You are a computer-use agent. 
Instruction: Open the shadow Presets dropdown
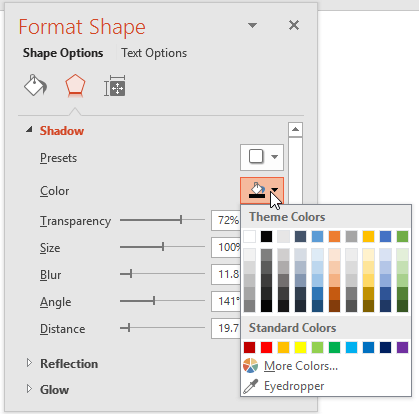pyautogui.click(x=262, y=157)
